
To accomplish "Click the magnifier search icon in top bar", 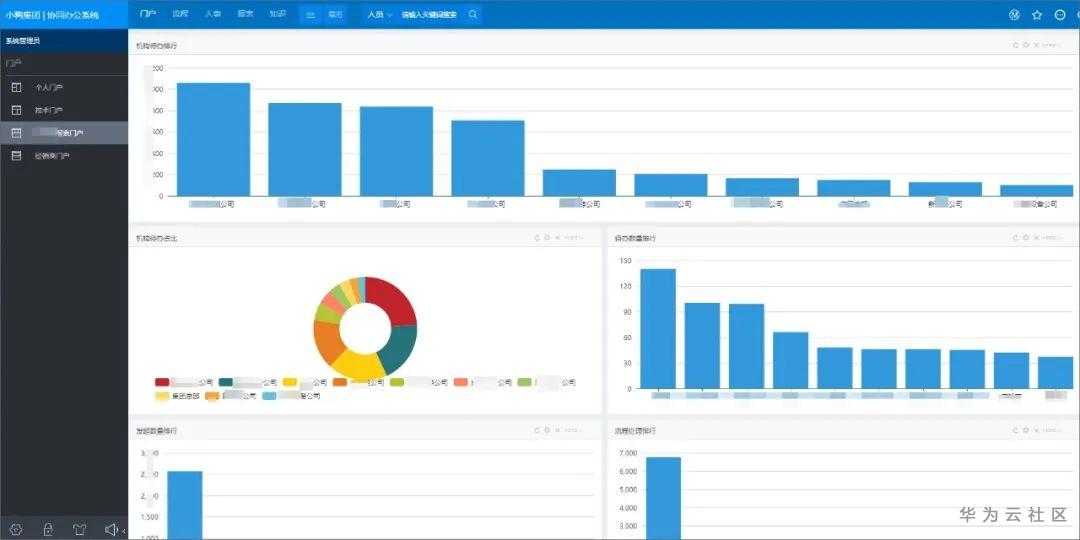I will coord(472,14).
